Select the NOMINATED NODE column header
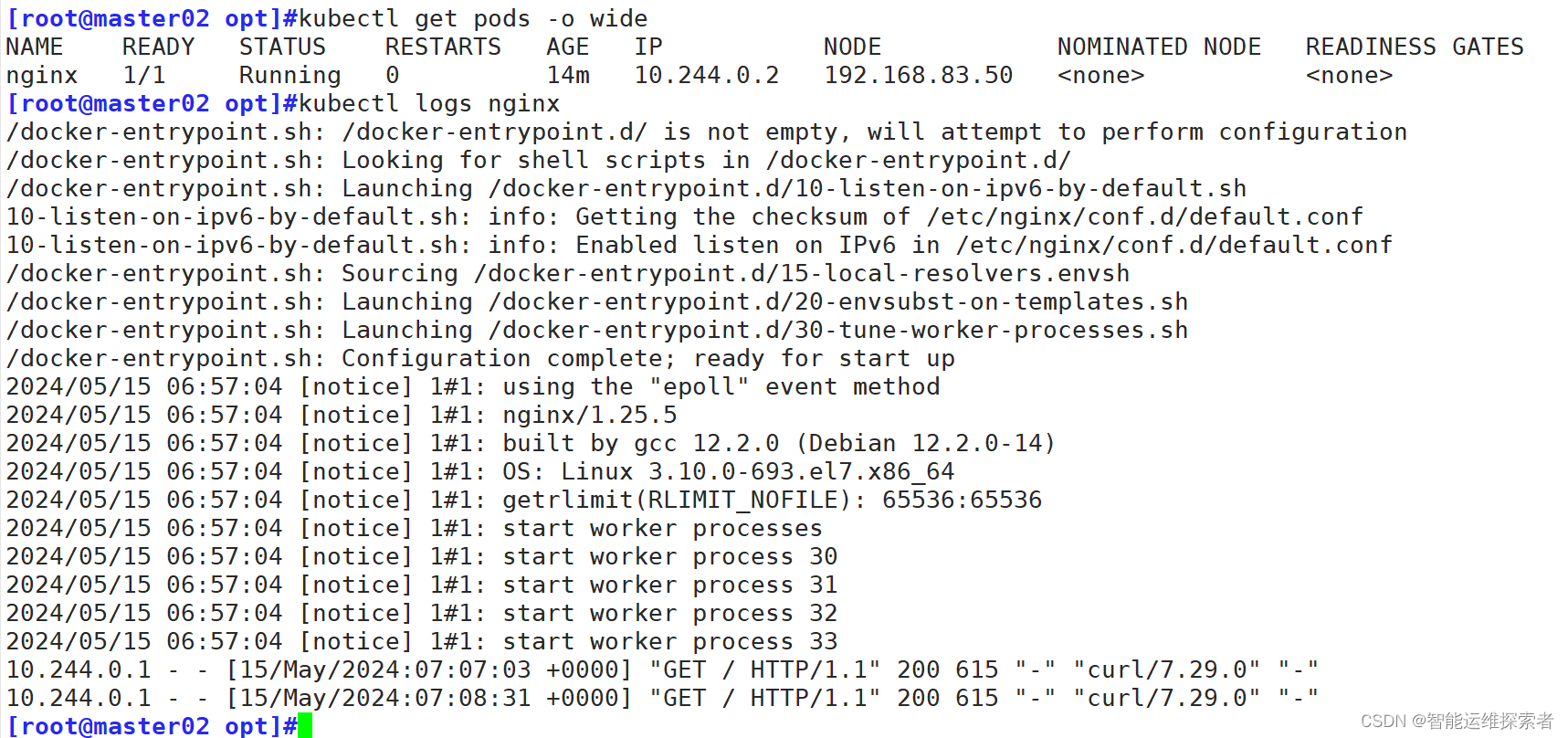Screen dimensions: 1568x738 pyautogui.click(x=1160, y=47)
